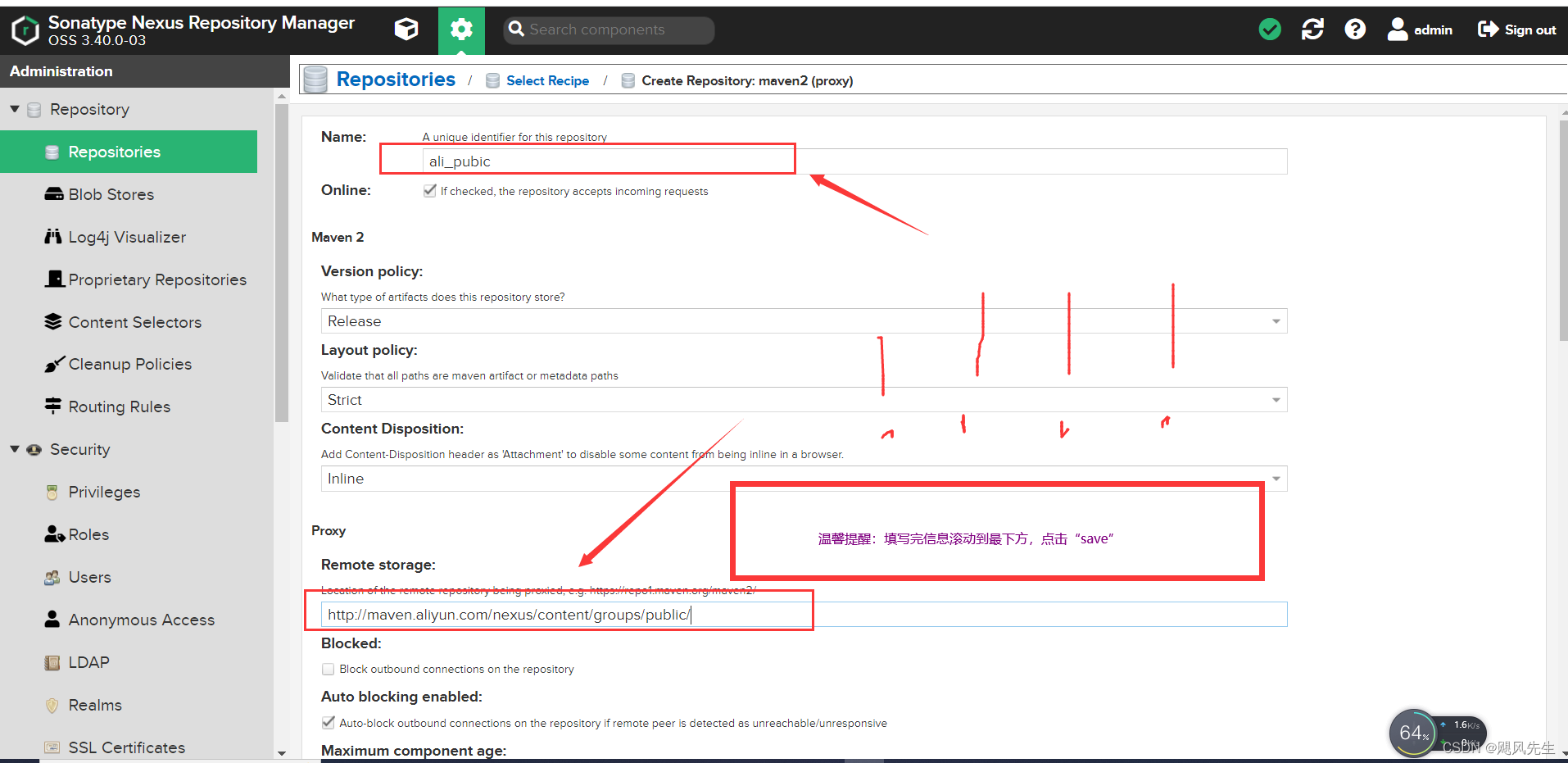Click the Sign out arrow icon

pos(1488,30)
